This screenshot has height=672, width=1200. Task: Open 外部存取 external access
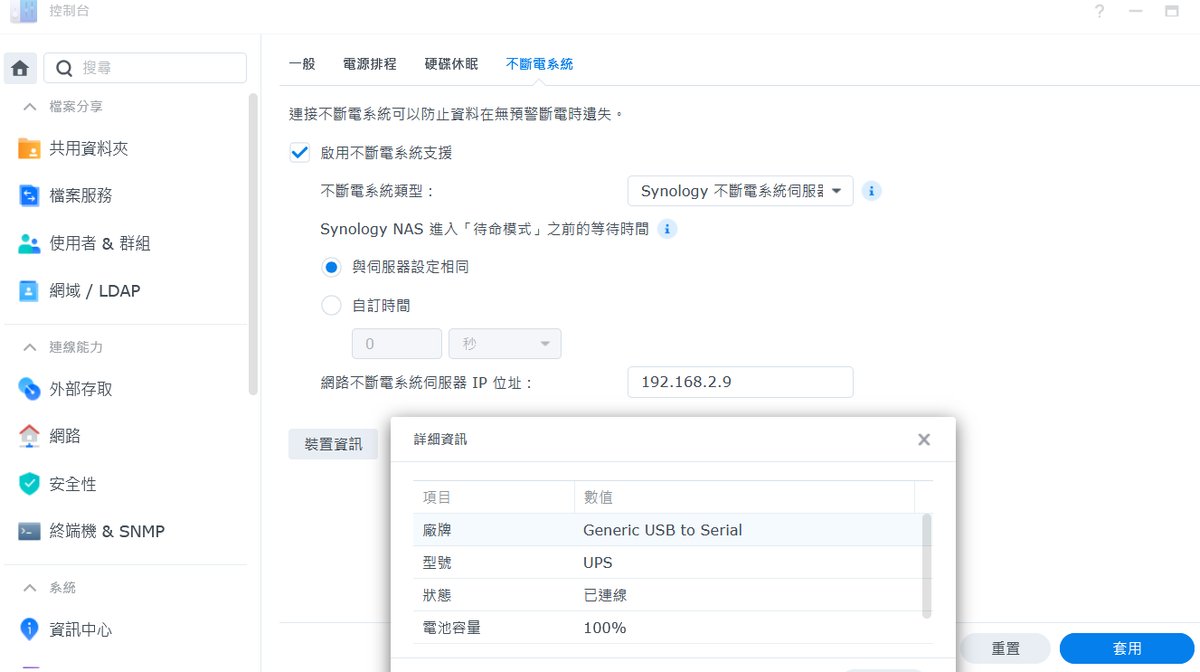80,389
